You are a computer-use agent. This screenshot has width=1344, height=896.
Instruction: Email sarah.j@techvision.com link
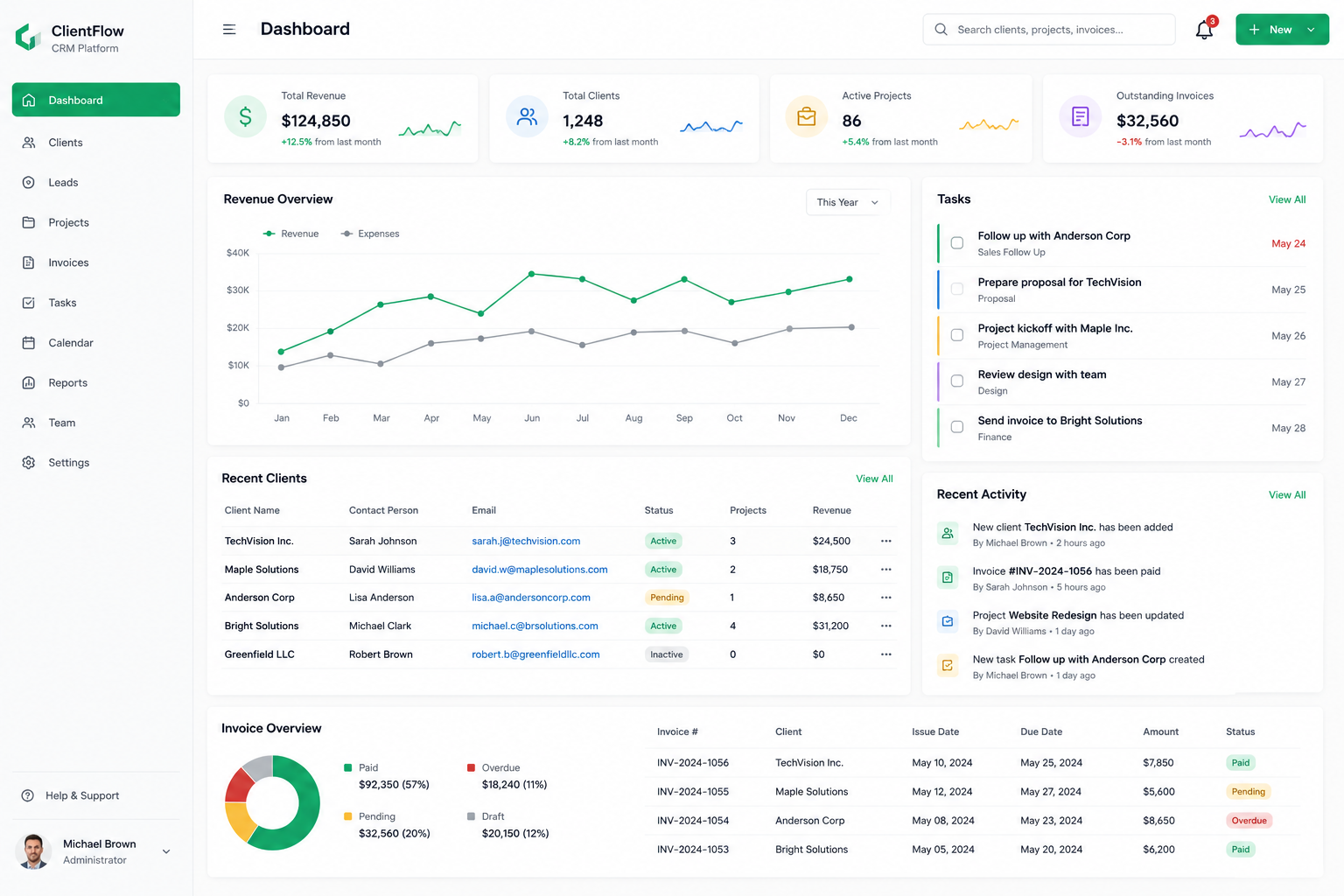(526, 542)
